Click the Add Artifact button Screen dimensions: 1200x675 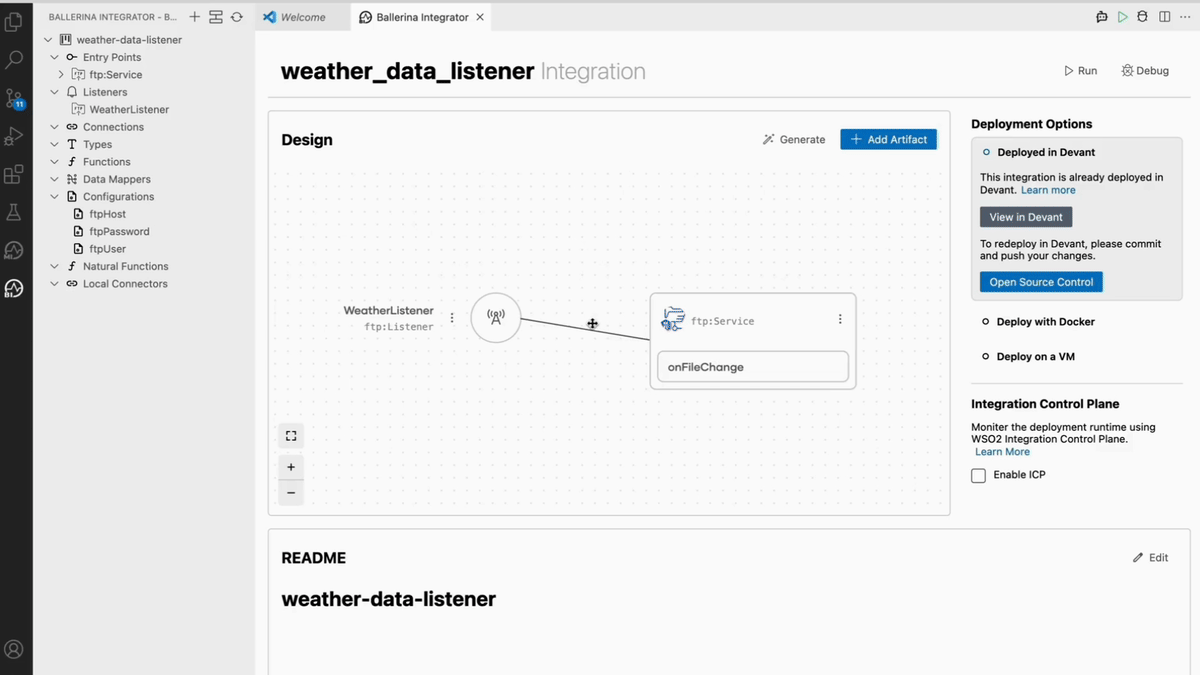[x=889, y=140]
